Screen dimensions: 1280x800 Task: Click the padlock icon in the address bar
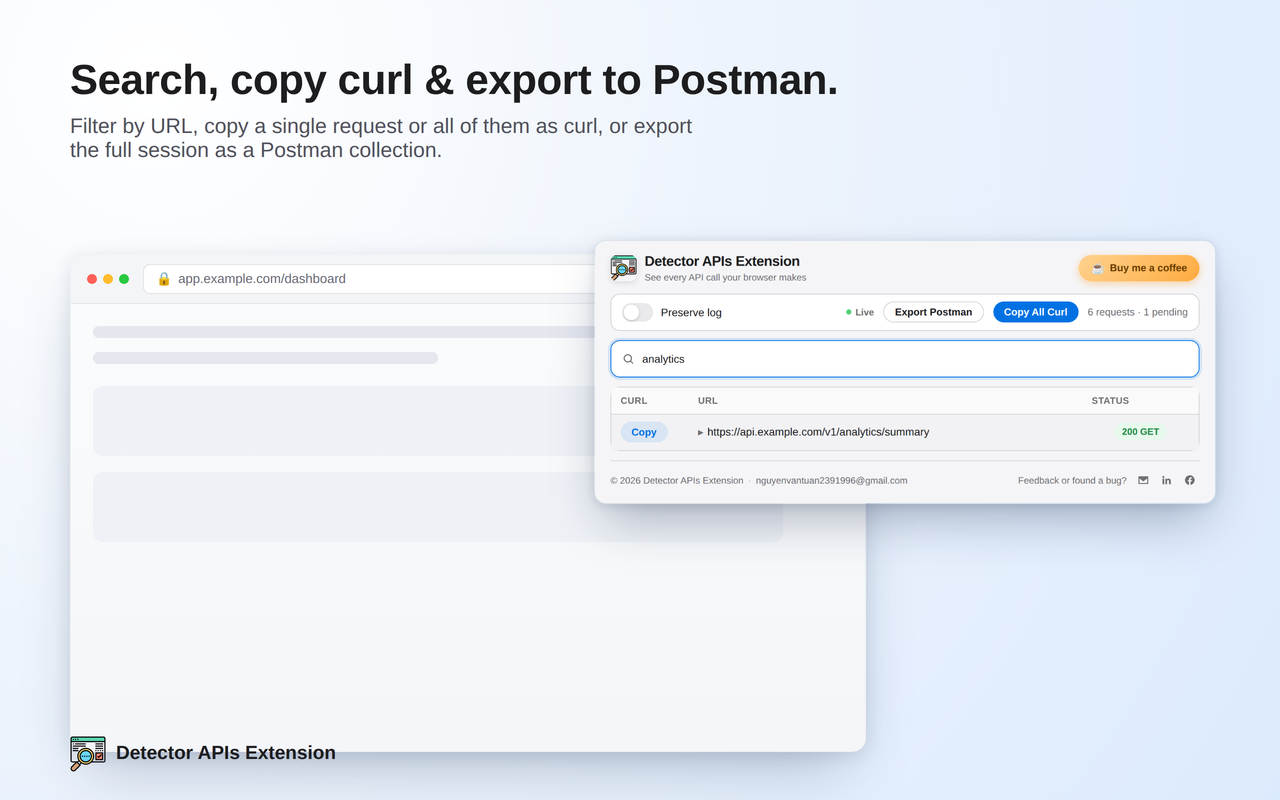coord(164,279)
